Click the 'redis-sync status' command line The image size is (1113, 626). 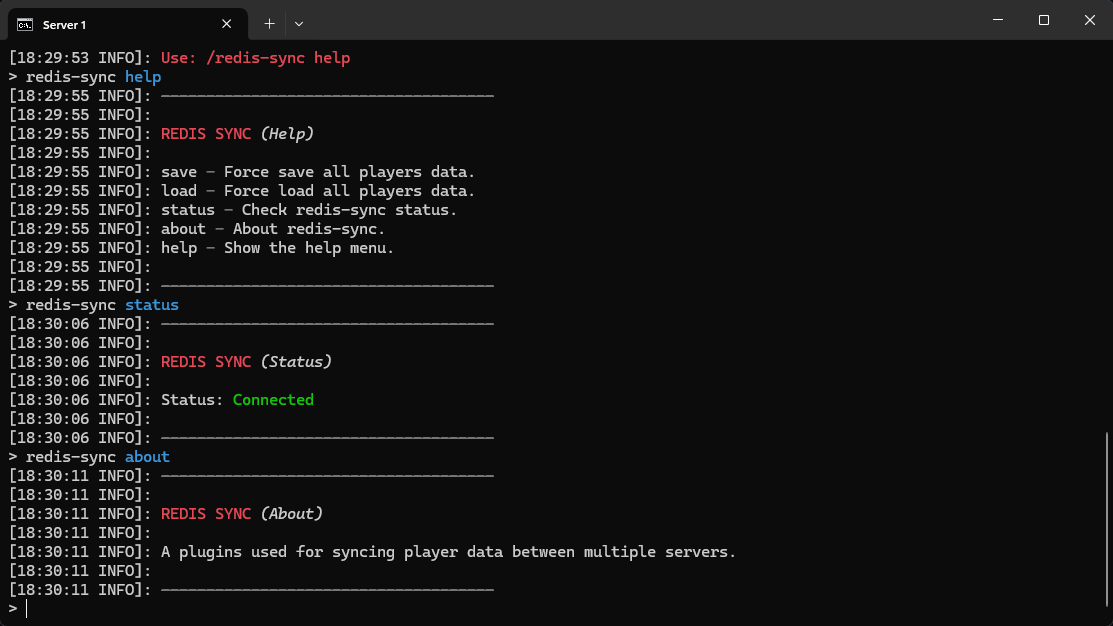pyautogui.click(x=94, y=305)
